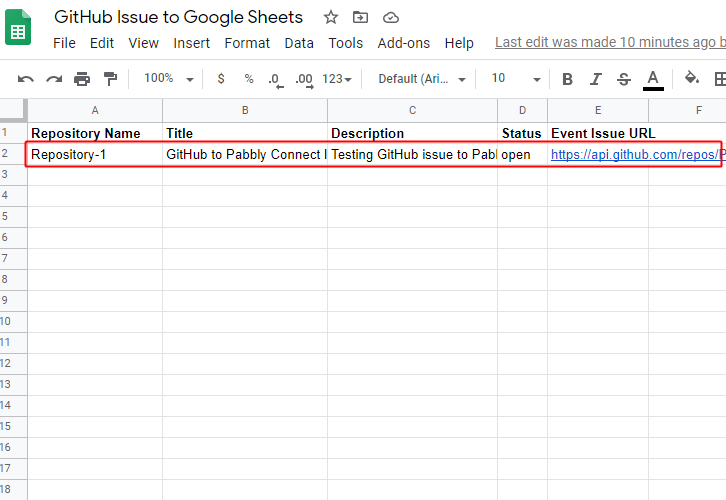
Task: Select the Title header cell
Action: pos(245,133)
